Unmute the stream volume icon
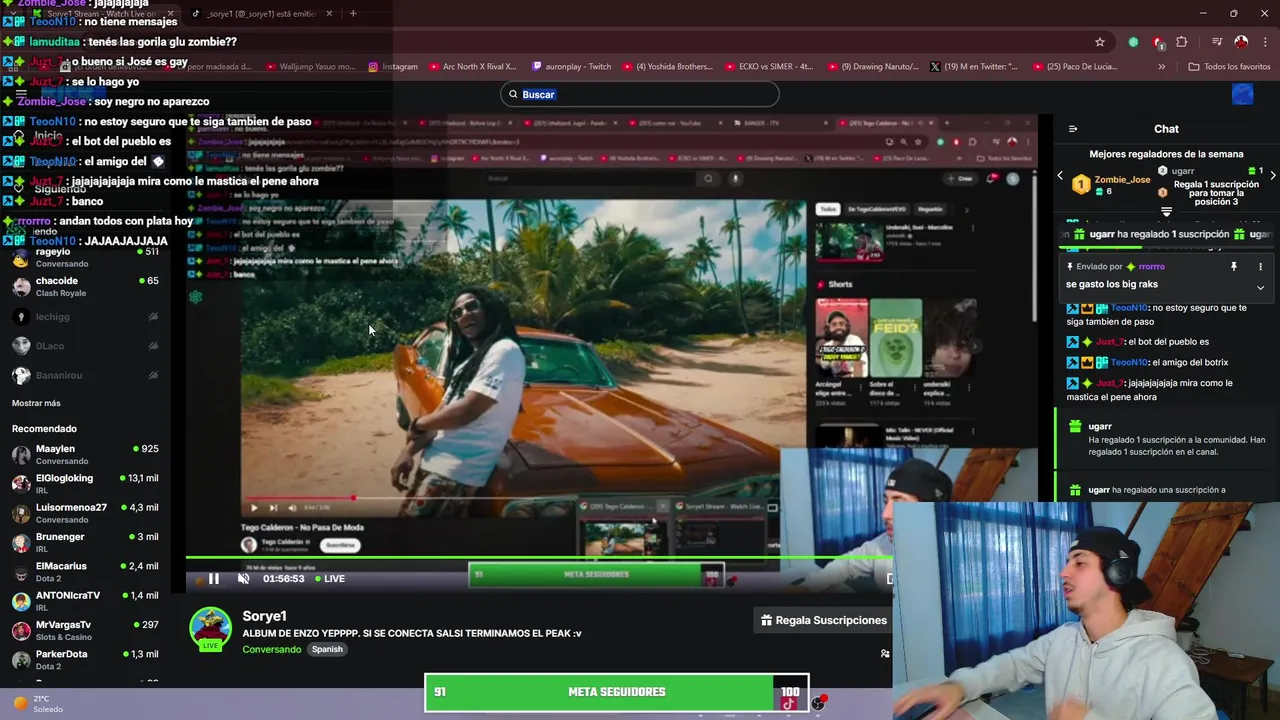 243,578
